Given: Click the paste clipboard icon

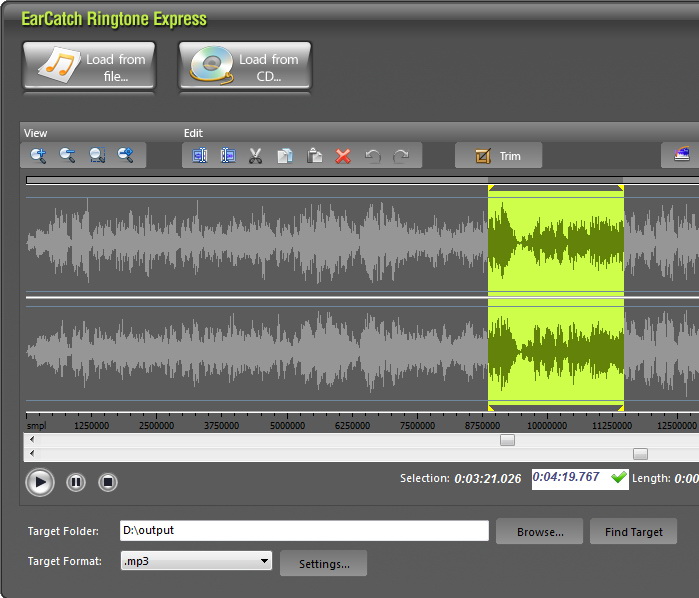Looking at the screenshot, I should coord(314,156).
